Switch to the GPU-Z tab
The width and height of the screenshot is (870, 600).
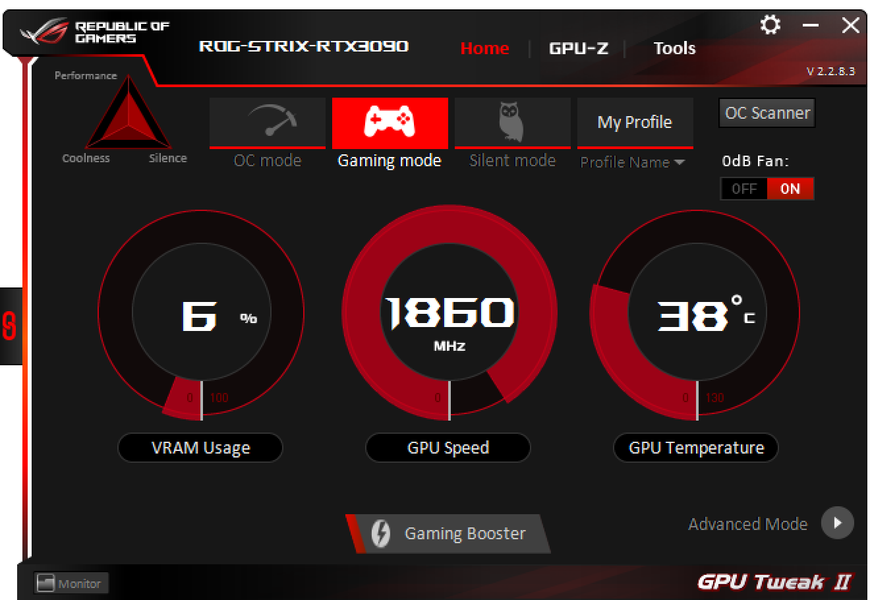[578, 48]
